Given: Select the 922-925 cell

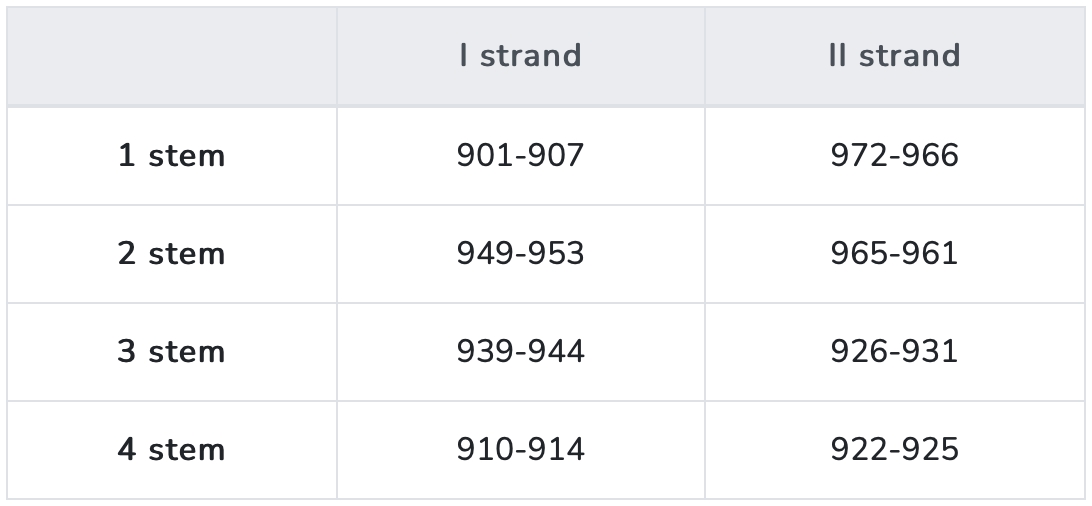Looking at the screenshot, I should (x=894, y=450).
